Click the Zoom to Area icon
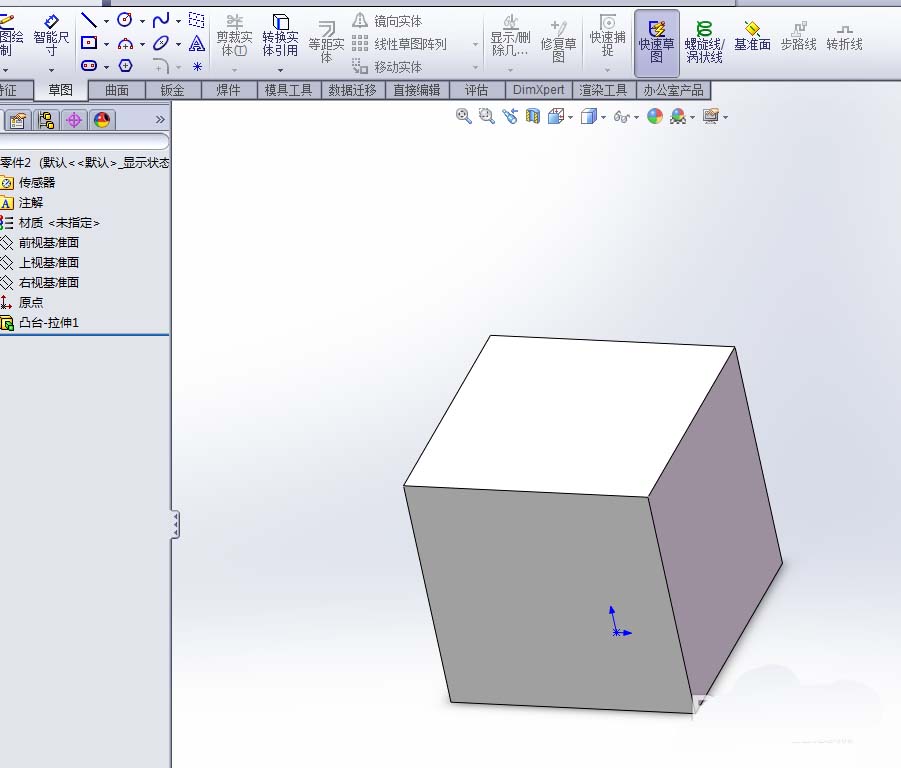The width and height of the screenshot is (901, 768). (x=487, y=116)
